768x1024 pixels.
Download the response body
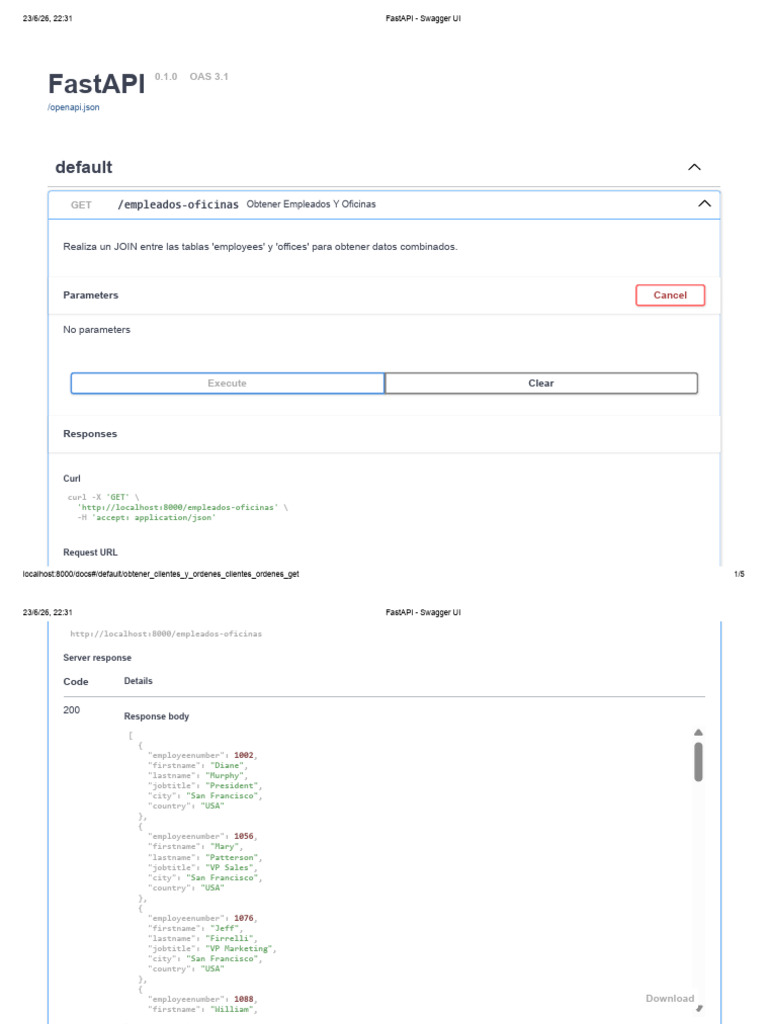[669, 998]
